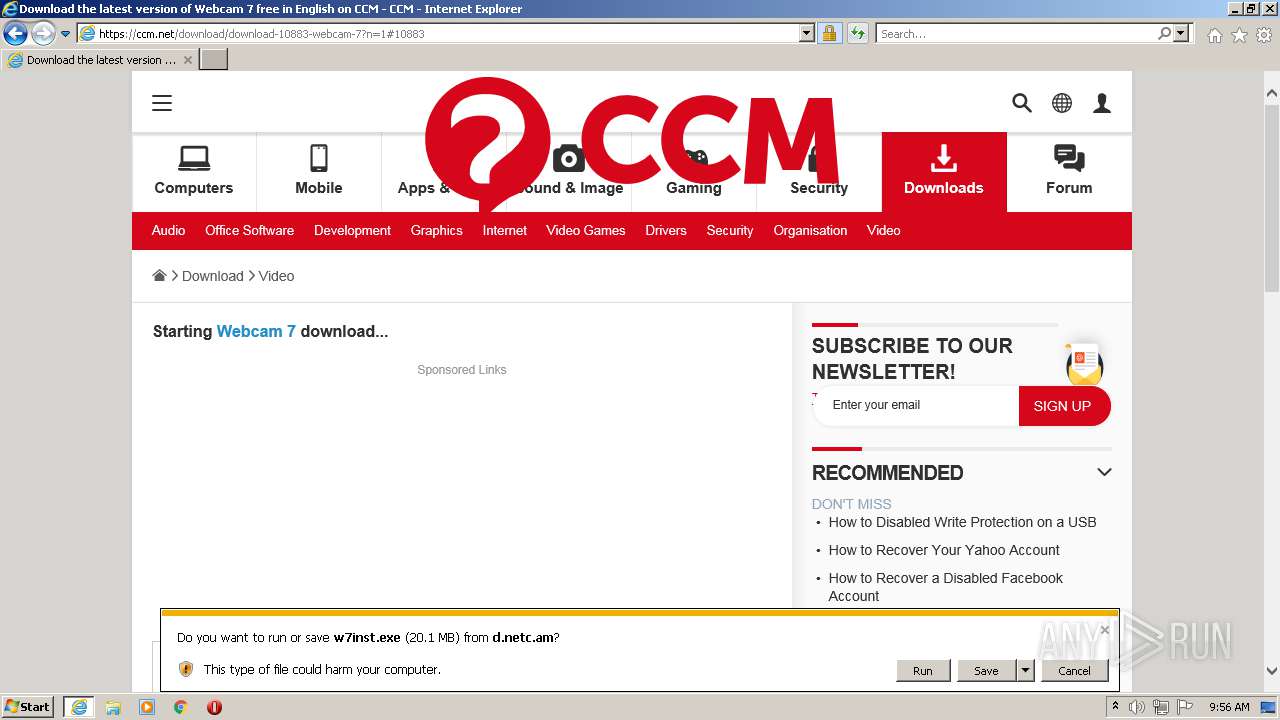The height and width of the screenshot is (720, 1280).
Task: Click Internet Explorer taskbar icon
Action: coord(79,707)
